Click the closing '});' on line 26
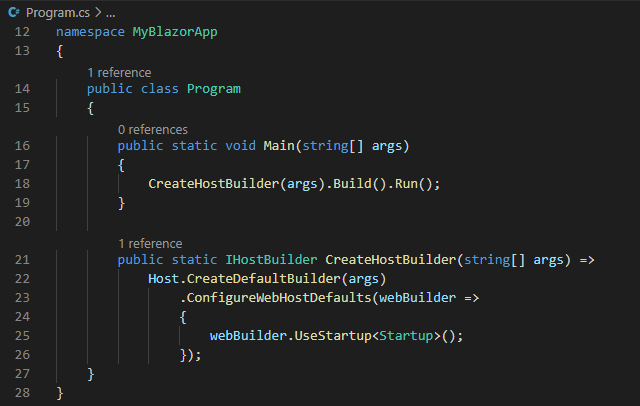640x406 pixels. click(191, 355)
